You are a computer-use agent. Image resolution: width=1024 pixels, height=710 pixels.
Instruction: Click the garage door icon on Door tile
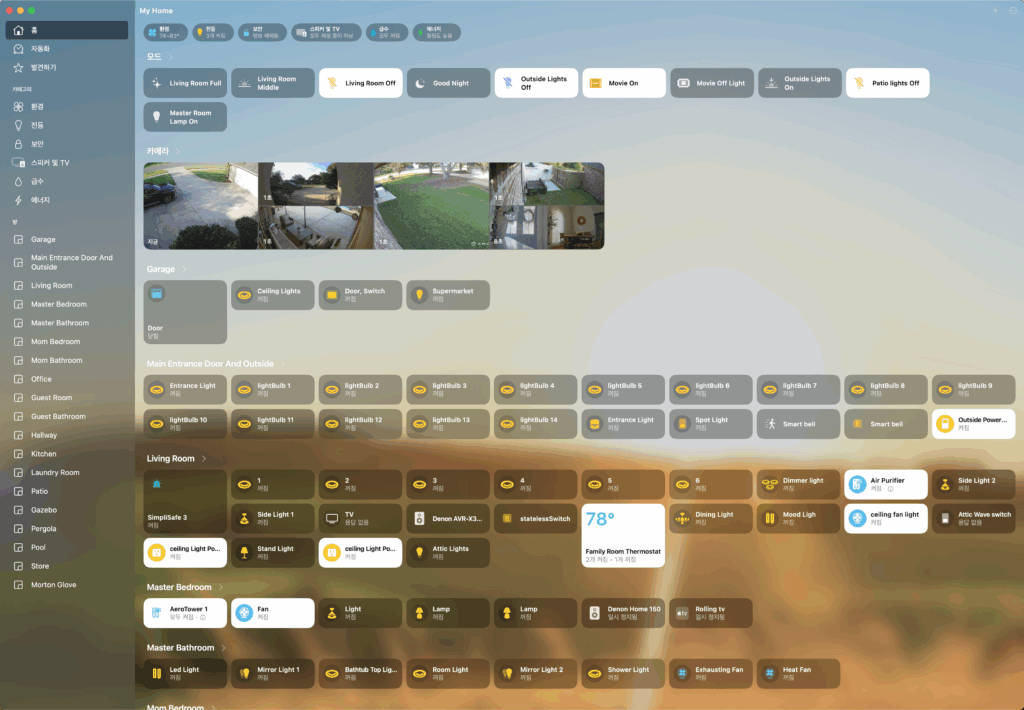(156, 293)
